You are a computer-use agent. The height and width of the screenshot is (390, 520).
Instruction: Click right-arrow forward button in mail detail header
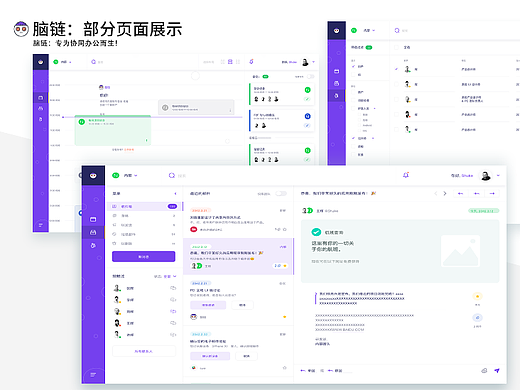click(x=492, y=194)
